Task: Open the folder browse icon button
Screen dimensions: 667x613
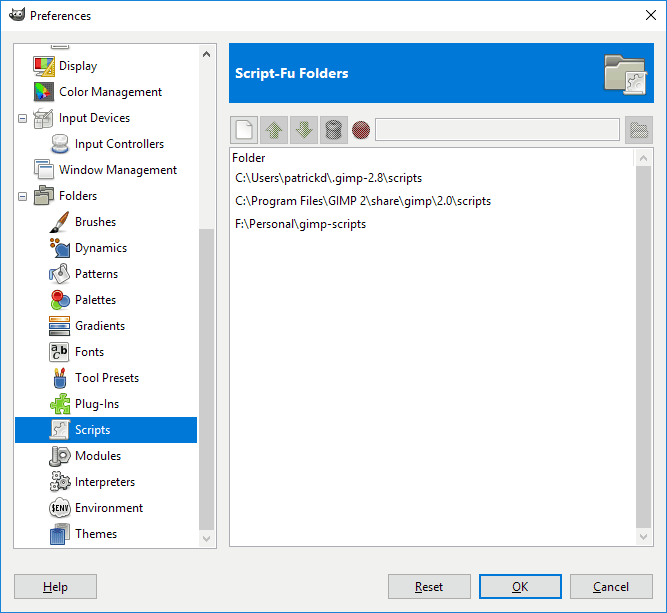Action: 637,130
